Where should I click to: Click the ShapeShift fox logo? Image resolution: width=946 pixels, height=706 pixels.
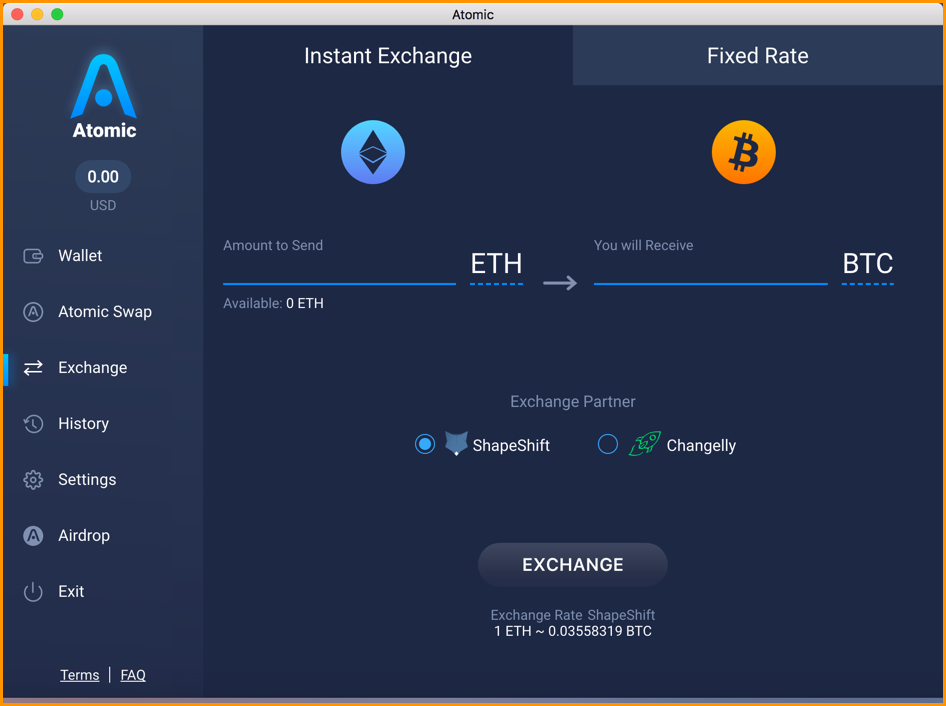[x=456, y=444]
